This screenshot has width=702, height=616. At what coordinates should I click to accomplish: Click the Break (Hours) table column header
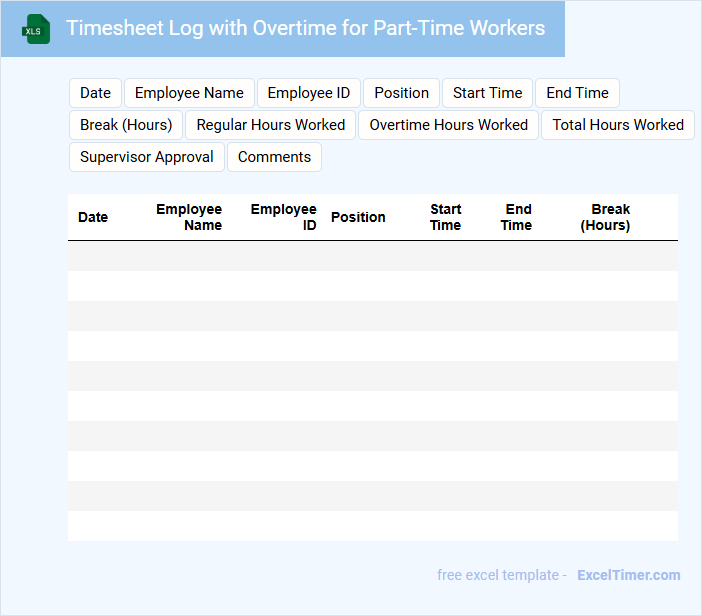pos(605,217)
